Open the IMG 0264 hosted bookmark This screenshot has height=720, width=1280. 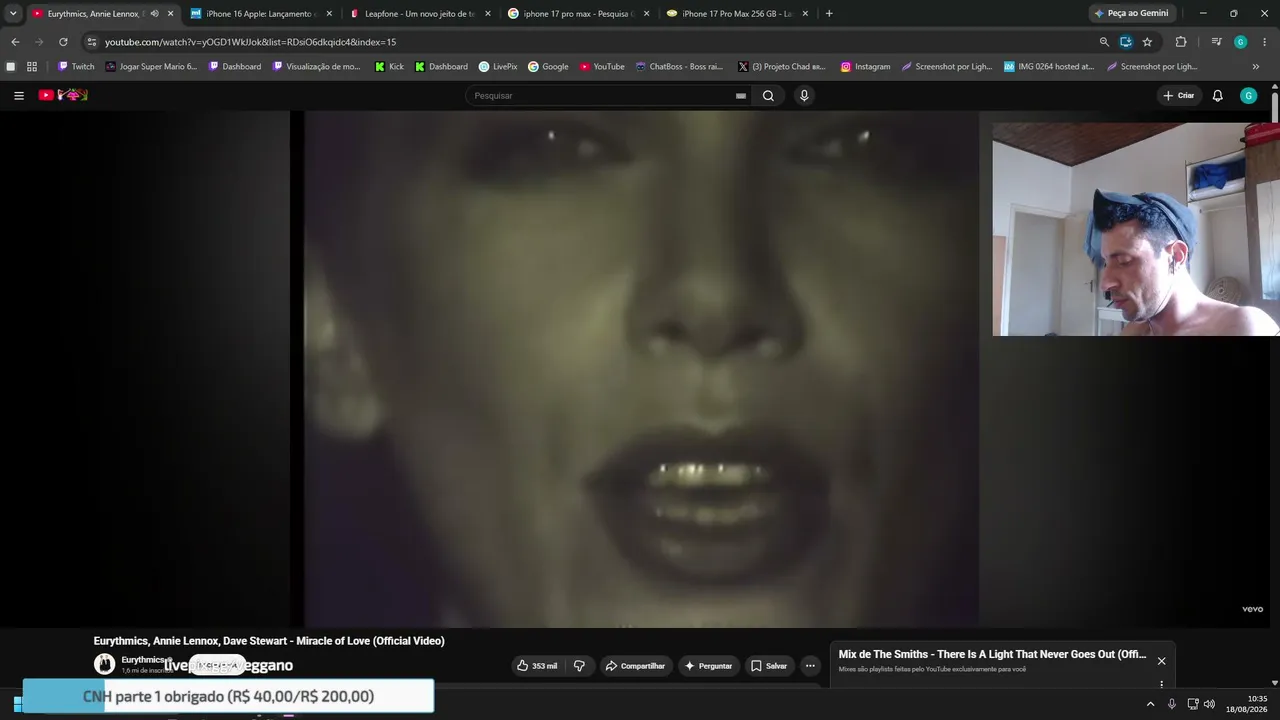coord(1049,67)
